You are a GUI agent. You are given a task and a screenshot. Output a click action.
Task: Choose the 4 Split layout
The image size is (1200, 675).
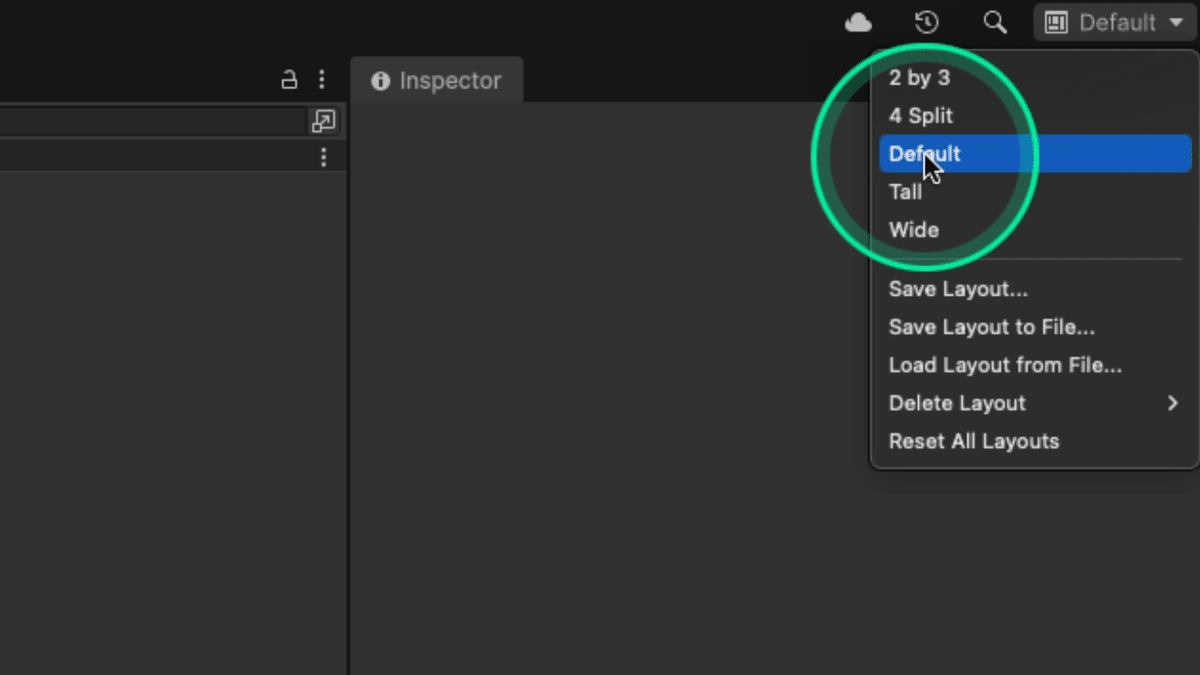click(x=921, y=116)
